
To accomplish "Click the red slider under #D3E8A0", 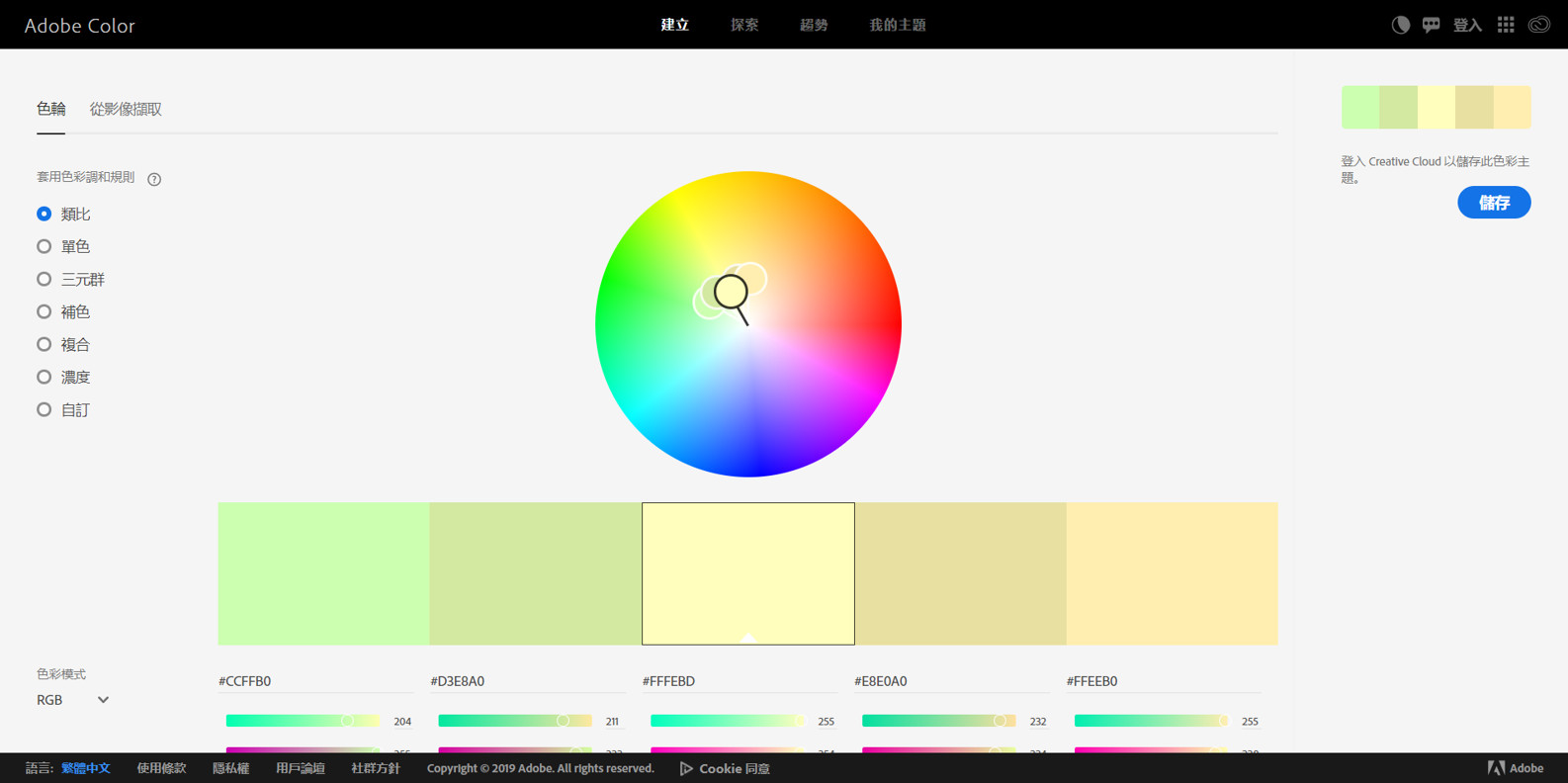I will click(x=515, y=721).
